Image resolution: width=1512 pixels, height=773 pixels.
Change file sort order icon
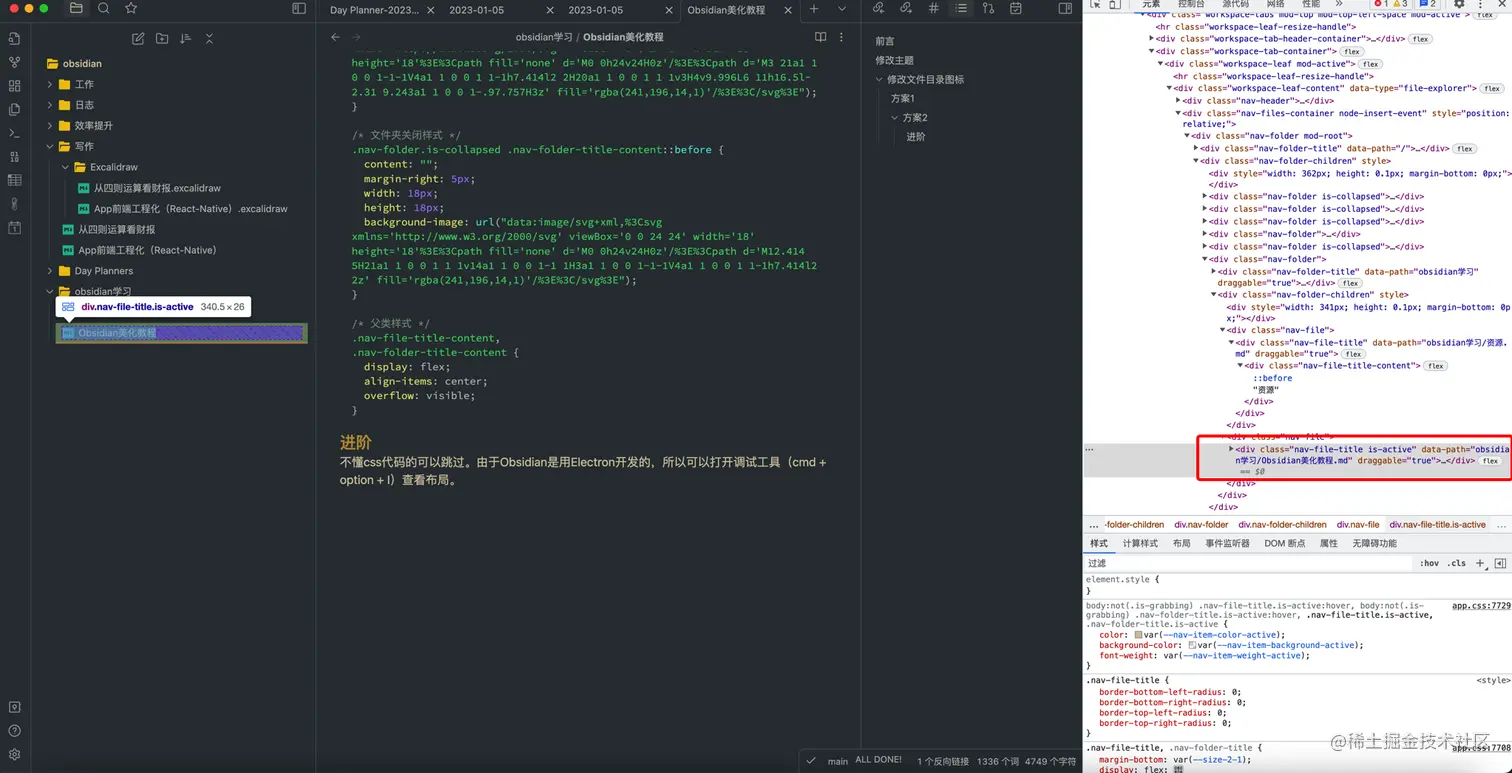pyautogui.click(x=186, y=38)
